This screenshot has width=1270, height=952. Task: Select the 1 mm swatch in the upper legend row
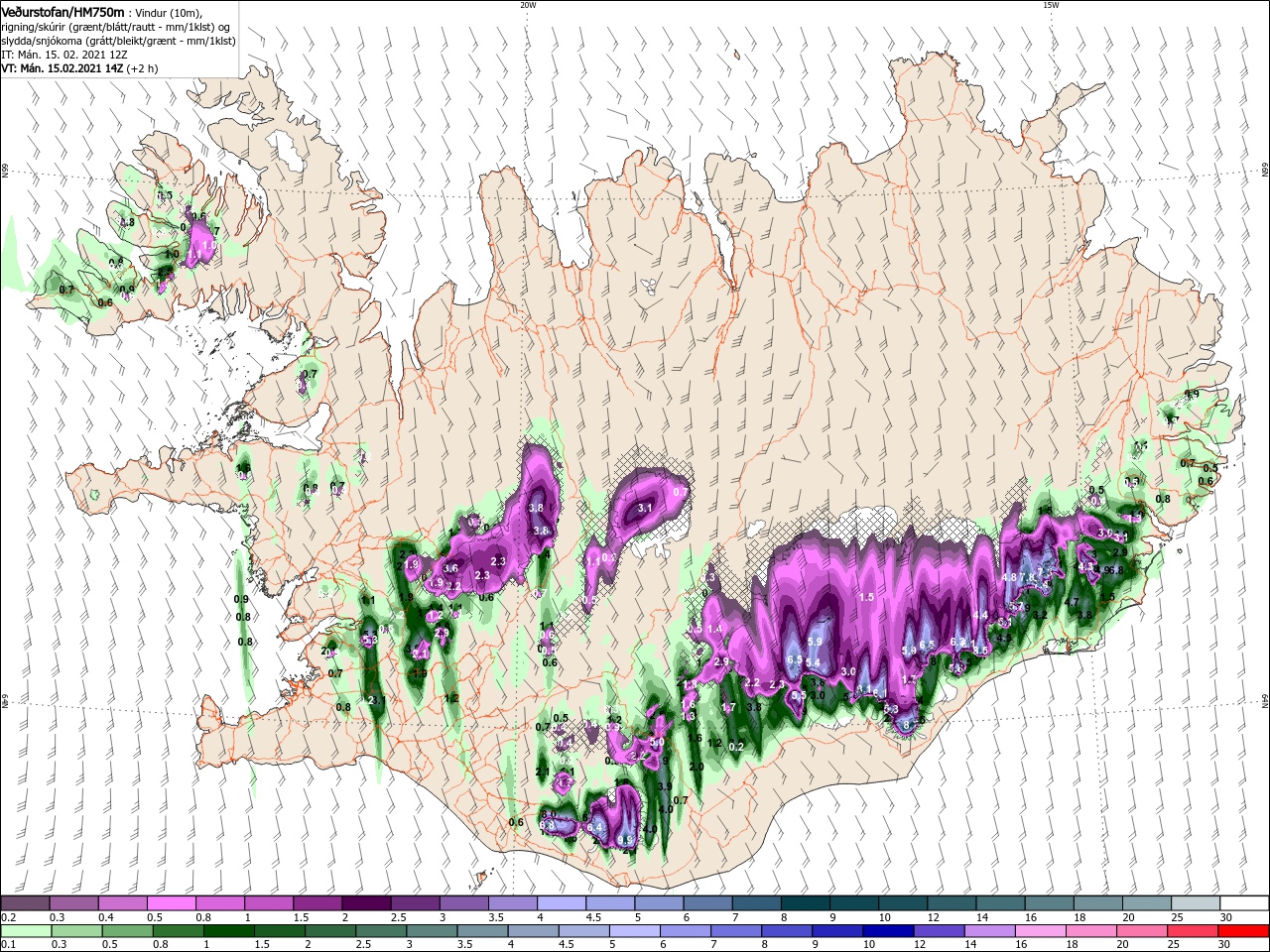click(x=269, y=902)
